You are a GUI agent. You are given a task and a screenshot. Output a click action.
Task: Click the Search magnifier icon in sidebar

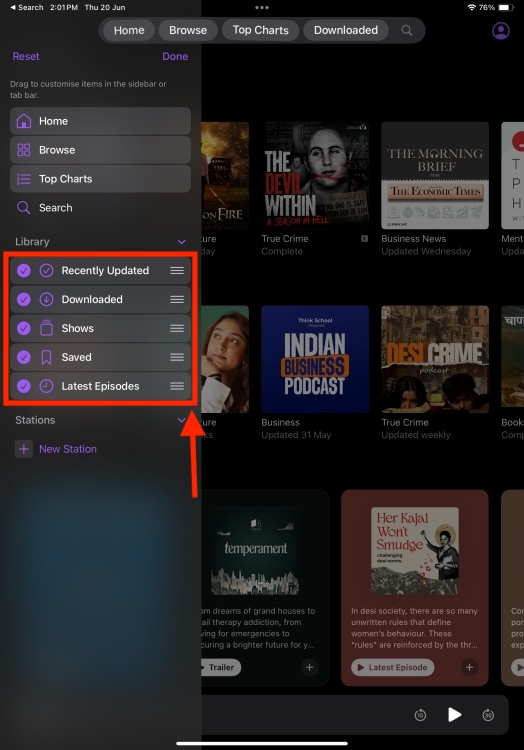(23, 208)
